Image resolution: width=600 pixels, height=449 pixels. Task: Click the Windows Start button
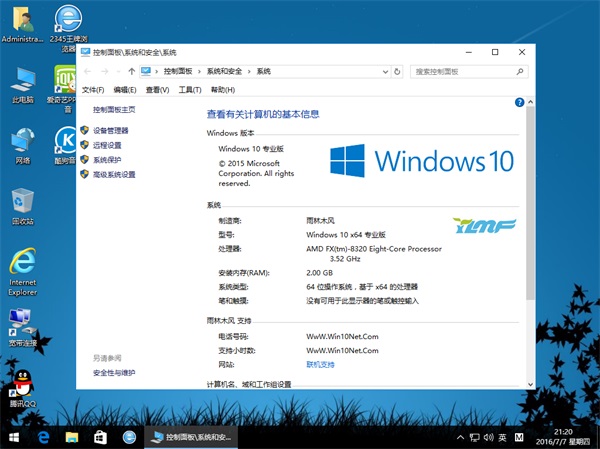tap(14, 438)
